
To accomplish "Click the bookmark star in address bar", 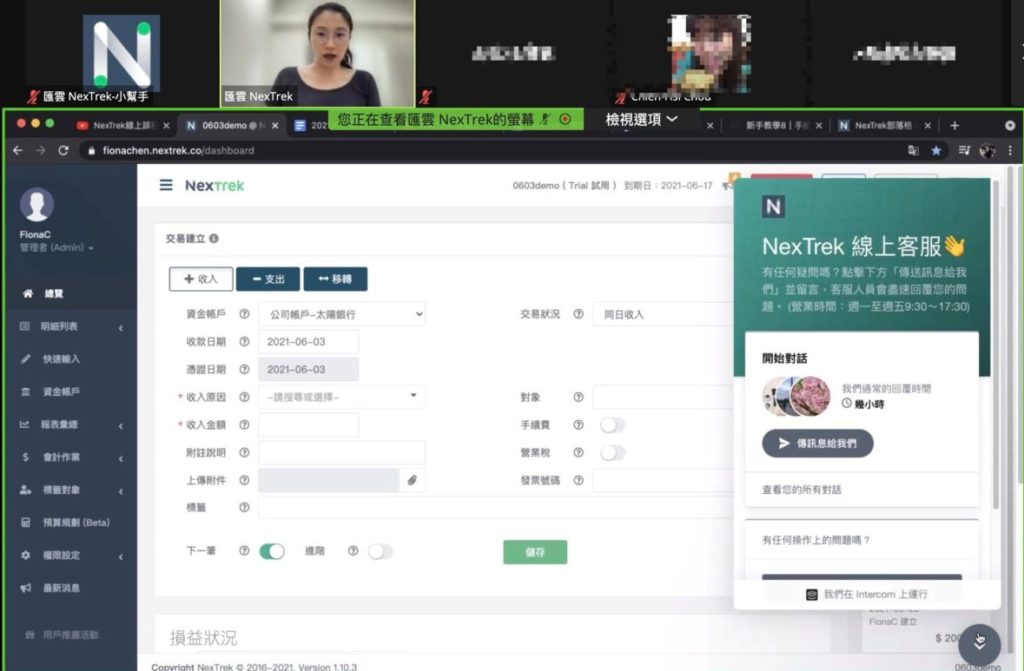I will (936, 150).
